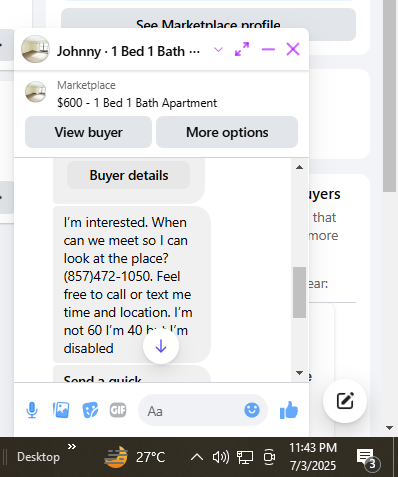Screen dimensions: 398x477
Task: Click the View buyer button
Action: [x=88, y=132]
